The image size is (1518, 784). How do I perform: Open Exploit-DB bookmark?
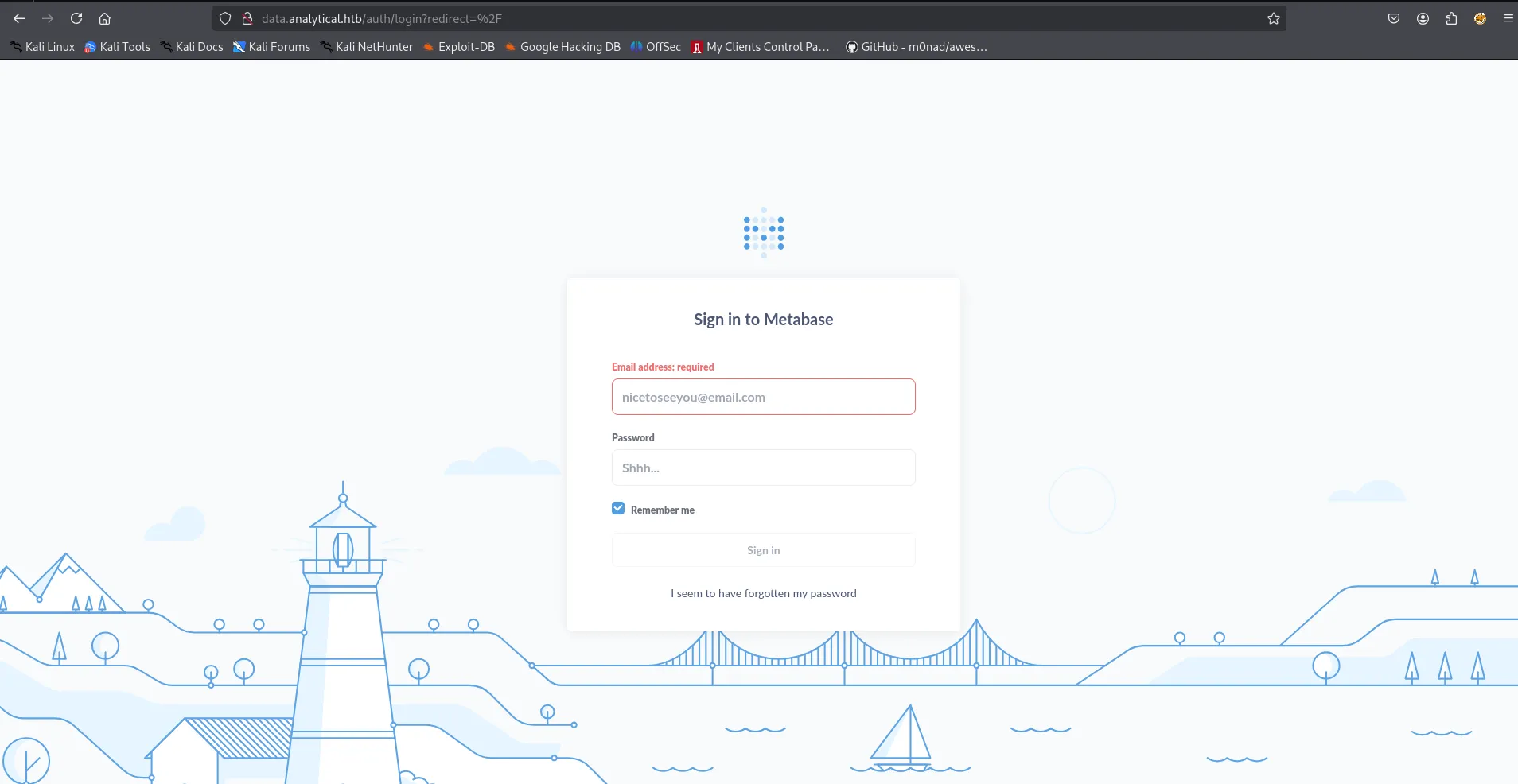click(459, 47)
